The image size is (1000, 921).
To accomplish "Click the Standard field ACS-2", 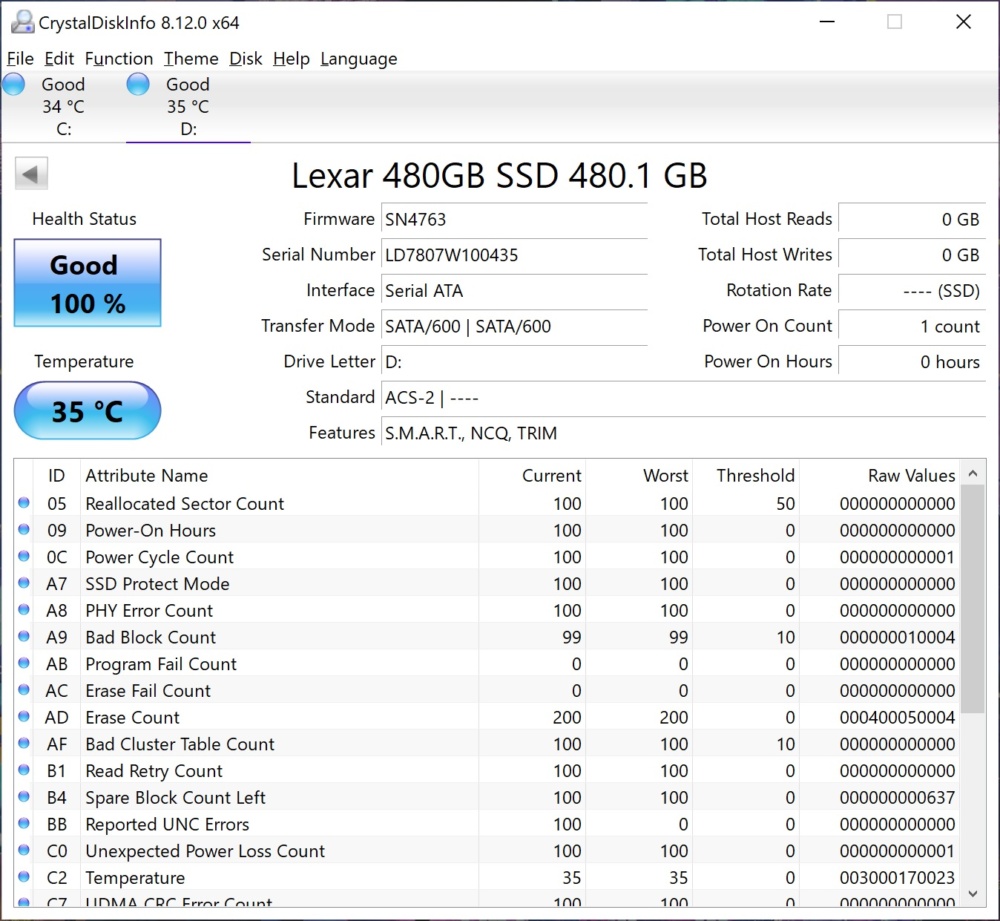I will (684, 398).
